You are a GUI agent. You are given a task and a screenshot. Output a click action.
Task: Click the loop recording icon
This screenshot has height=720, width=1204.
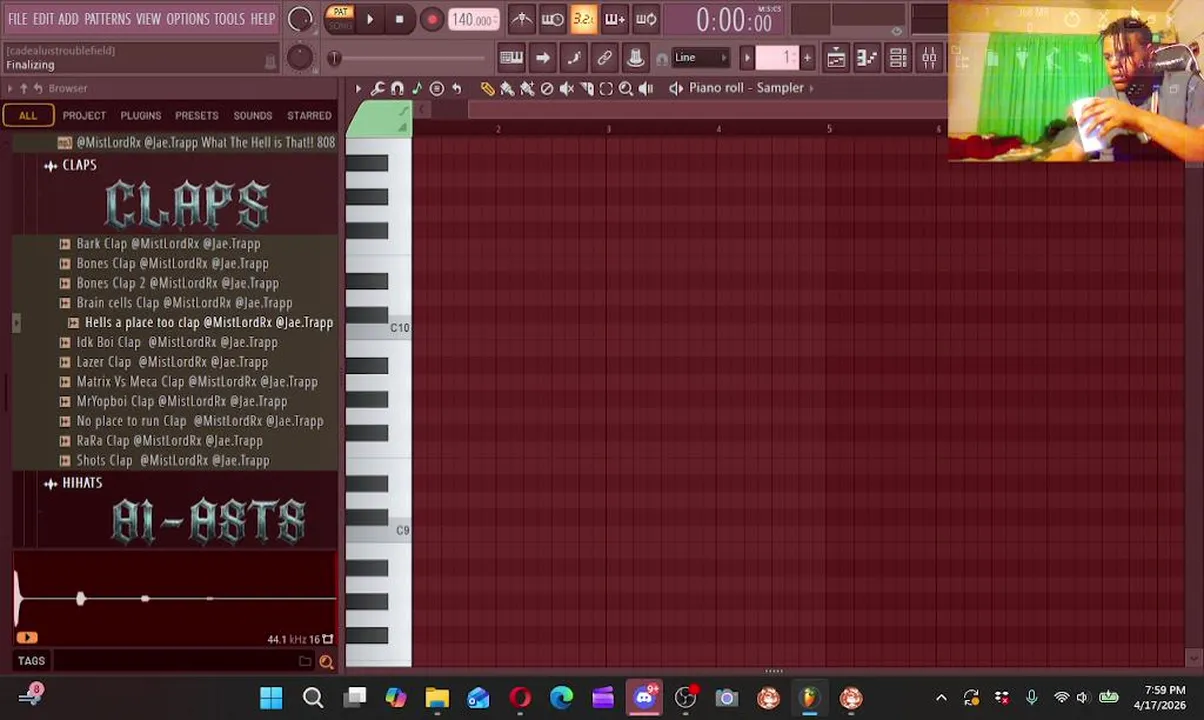pos(646,19)
